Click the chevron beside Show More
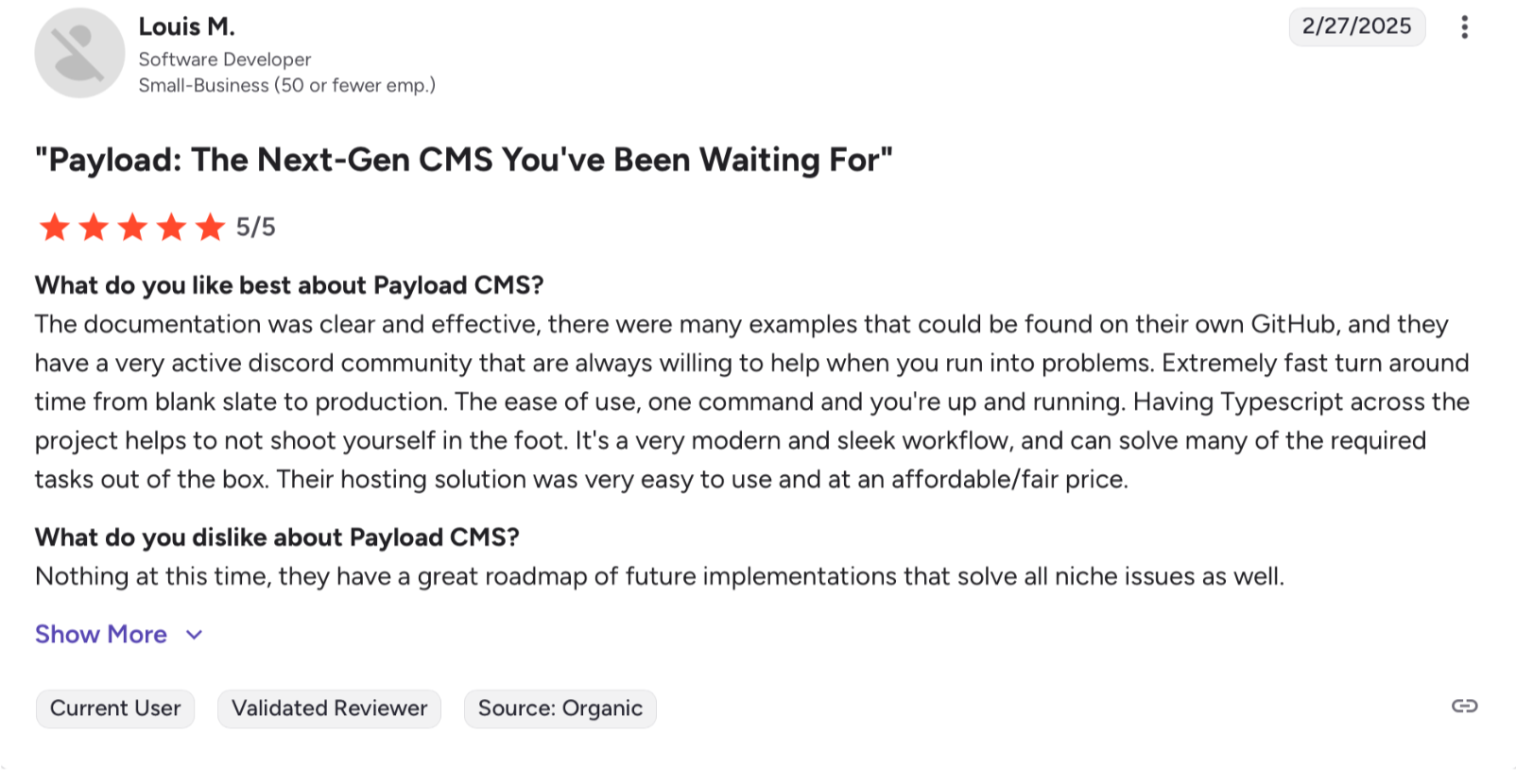Viewport: 1516px width, 784px height. [x=195, y=635]
